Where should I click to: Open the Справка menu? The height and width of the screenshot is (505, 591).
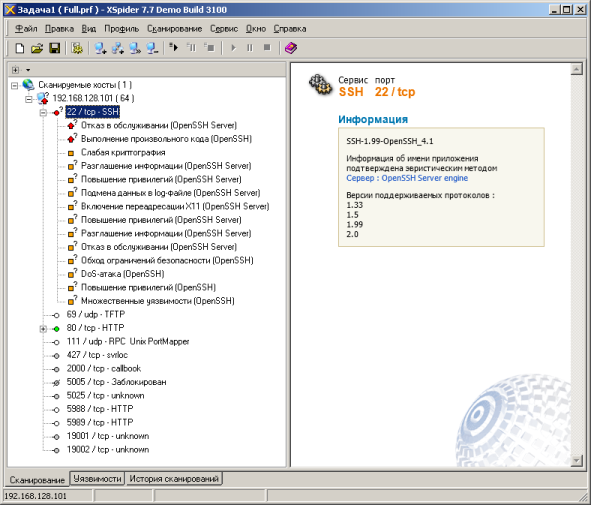point(290,29)
